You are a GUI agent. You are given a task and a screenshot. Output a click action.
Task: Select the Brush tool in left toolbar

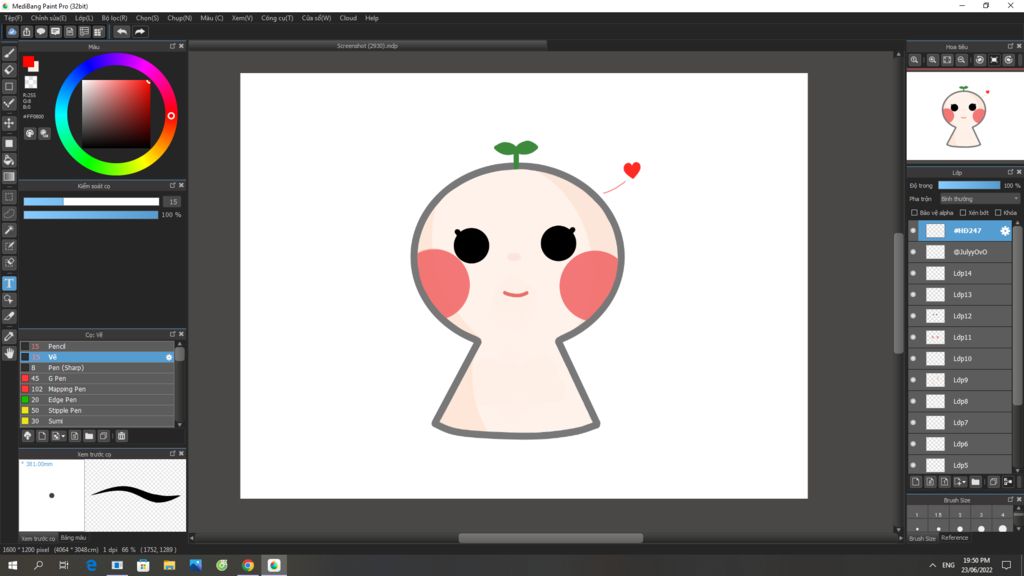click(9, 54)
